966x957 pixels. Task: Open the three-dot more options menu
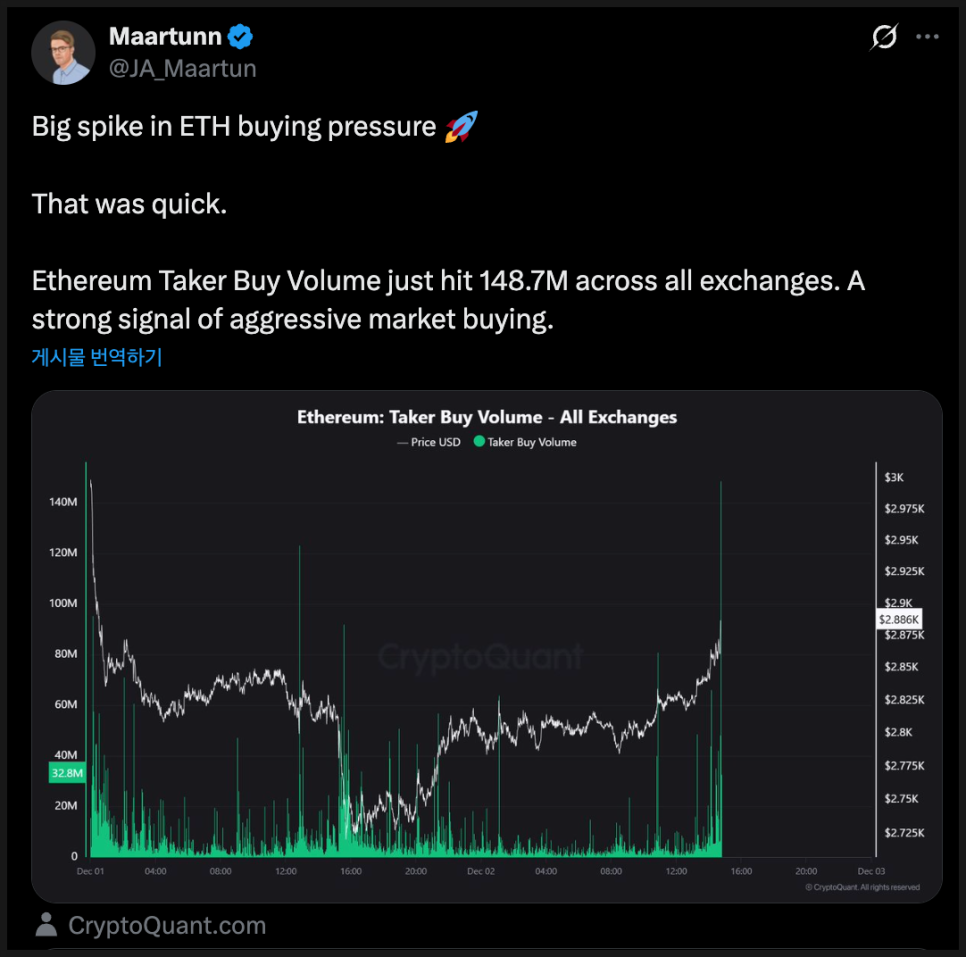[928, 38]
